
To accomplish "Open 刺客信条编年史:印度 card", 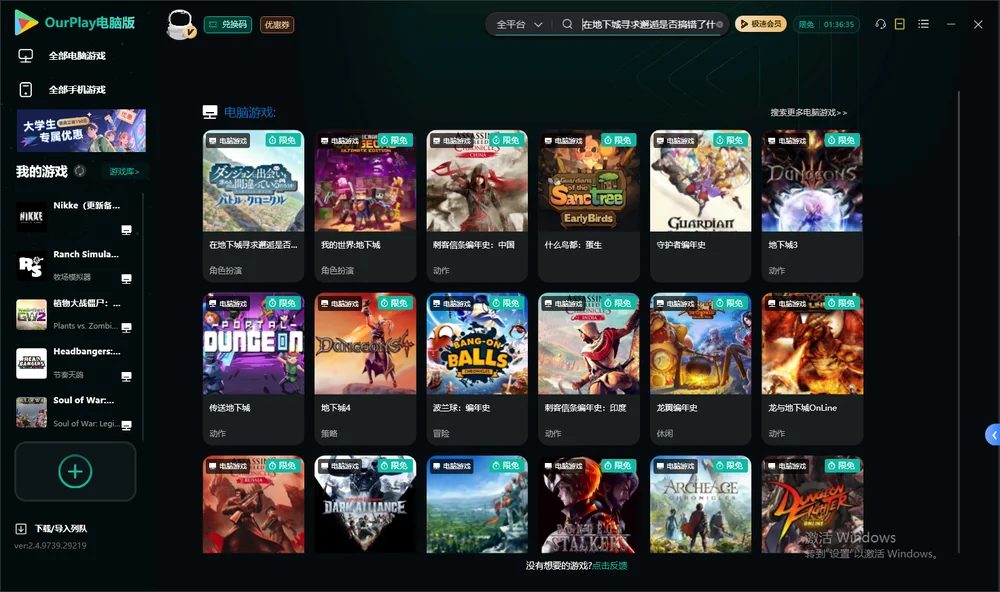I will (x=589, y=369).
